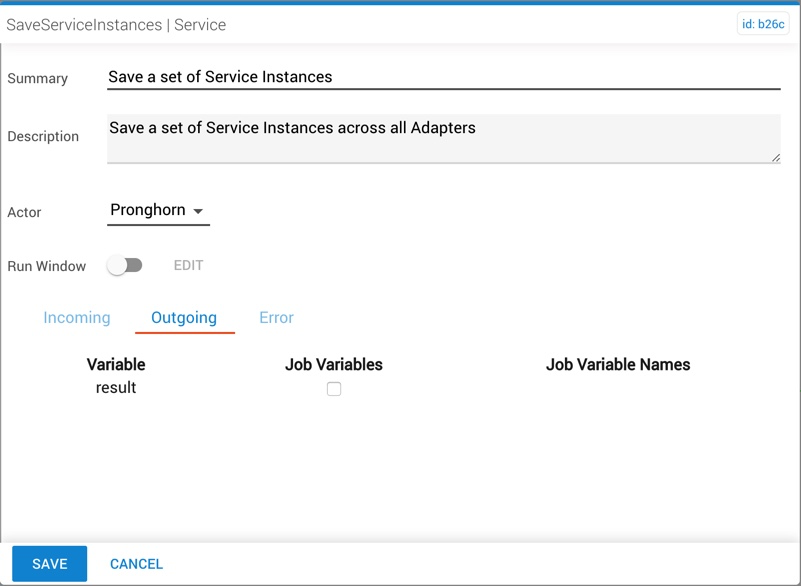The image size is (801, 586).
Task: Focus the Description text area
Action: [x=443, y=138]
